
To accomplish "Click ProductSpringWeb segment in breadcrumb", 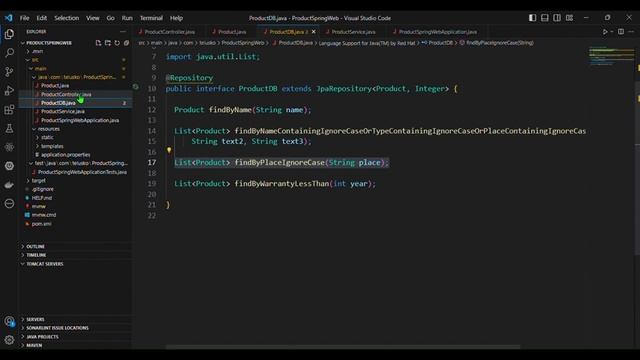I will click(x=243, y=43).
